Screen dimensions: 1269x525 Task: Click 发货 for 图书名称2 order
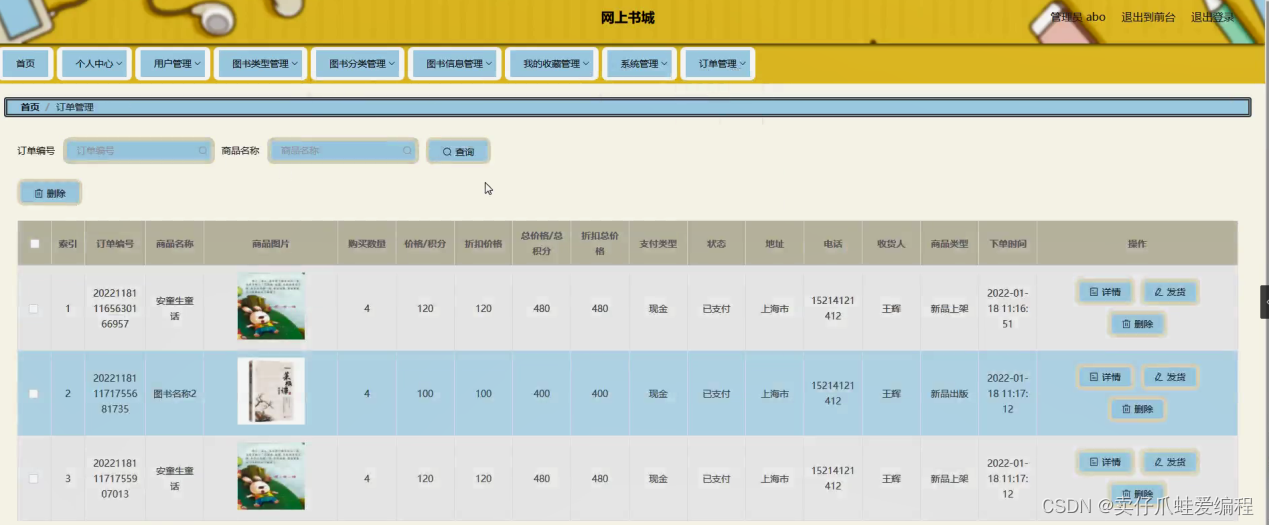click(x=1169, y=377)
